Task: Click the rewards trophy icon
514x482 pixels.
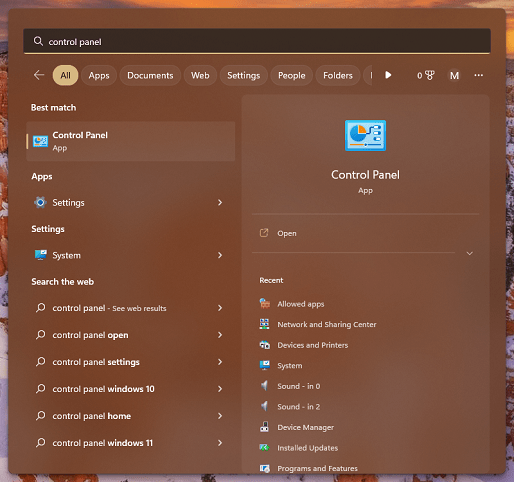Action: 430,75
